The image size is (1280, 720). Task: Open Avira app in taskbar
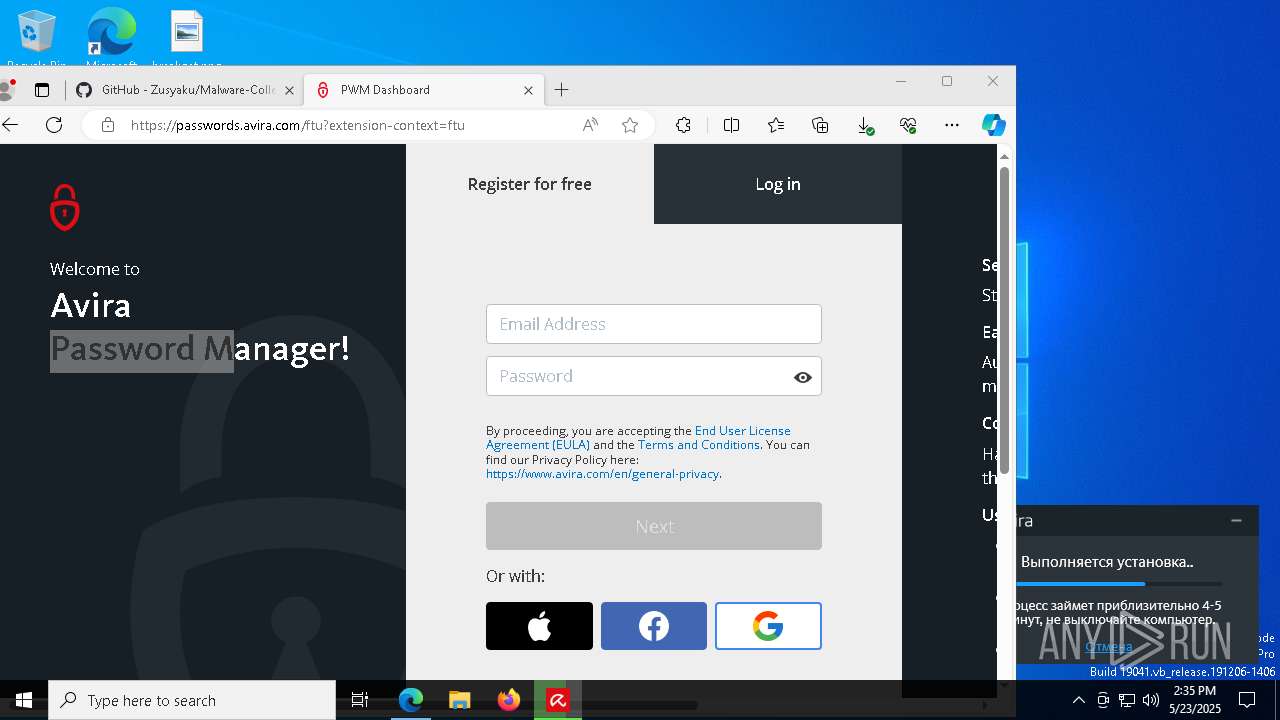click(558, 700)
